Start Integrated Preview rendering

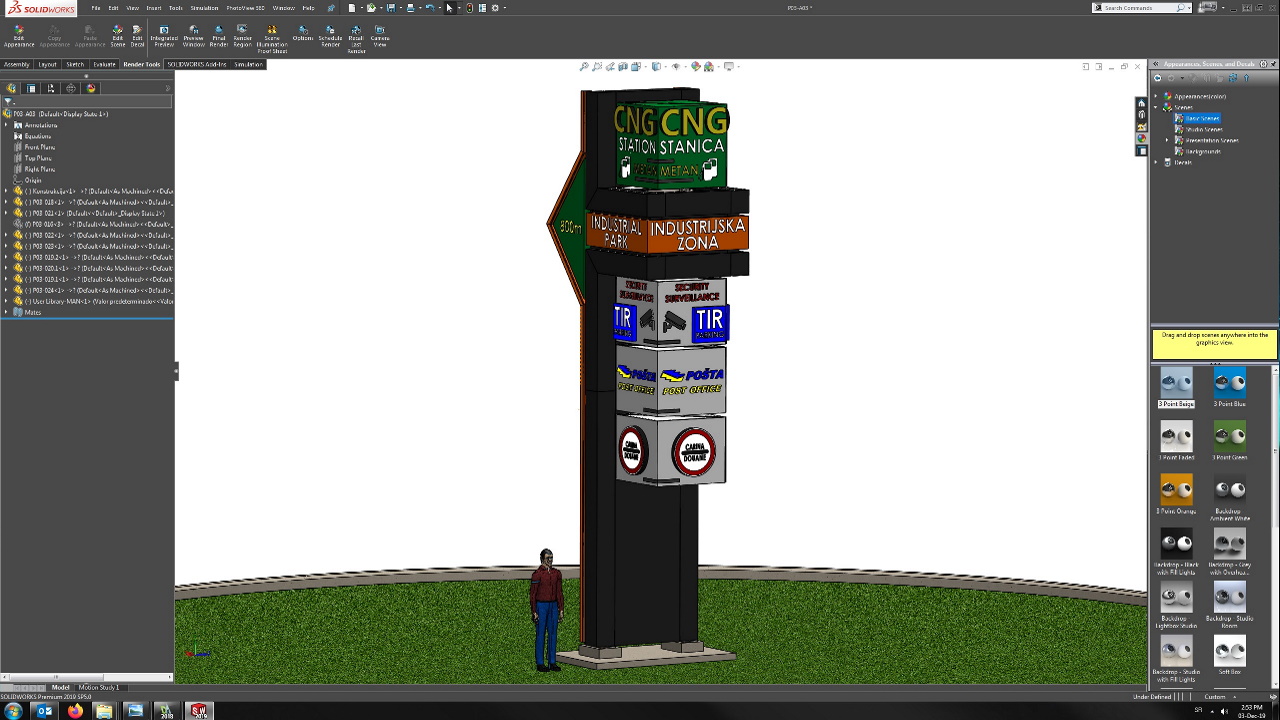[x=164, y=35]
